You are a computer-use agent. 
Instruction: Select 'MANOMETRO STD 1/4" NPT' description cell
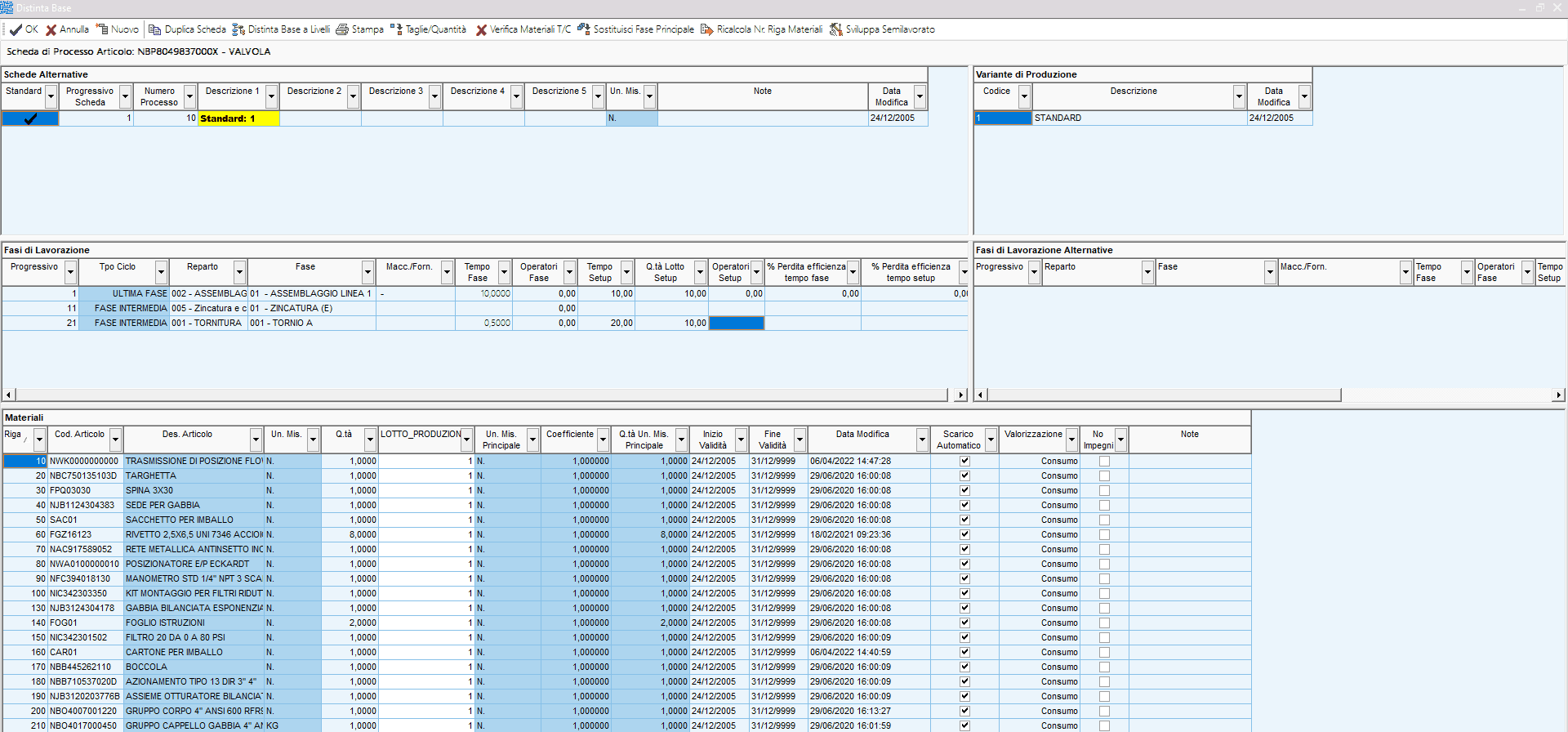click(194, 578)
